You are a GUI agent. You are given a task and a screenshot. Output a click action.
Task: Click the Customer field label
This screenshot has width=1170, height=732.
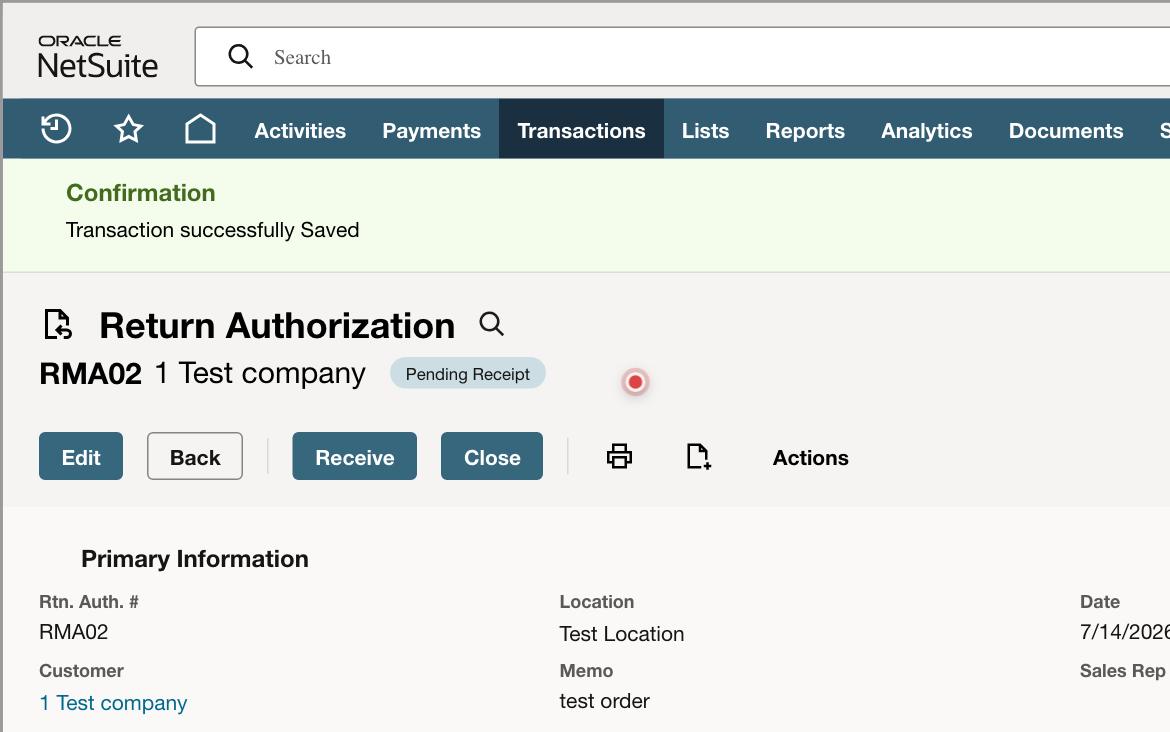click(x=81, y=671)
